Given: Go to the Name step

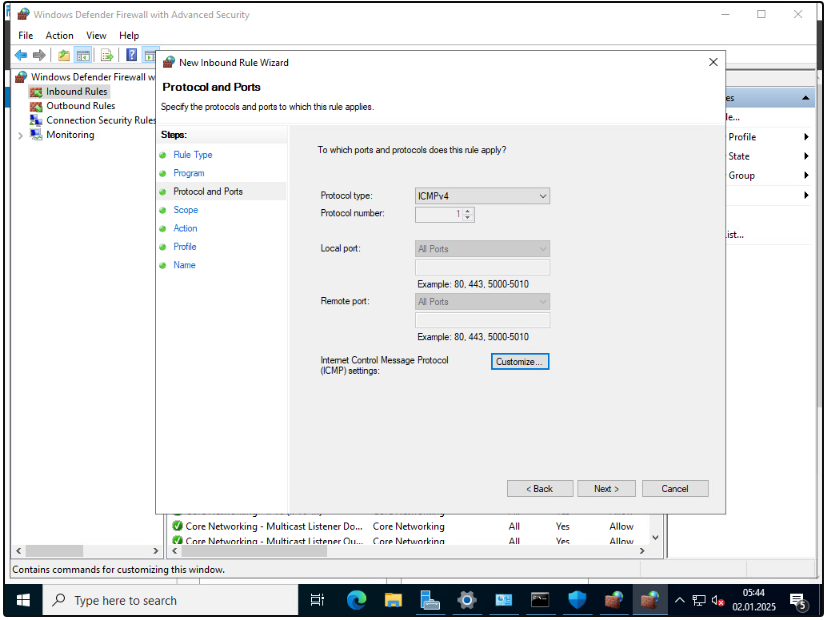Looking at the screenshot, I should [184, 265].
